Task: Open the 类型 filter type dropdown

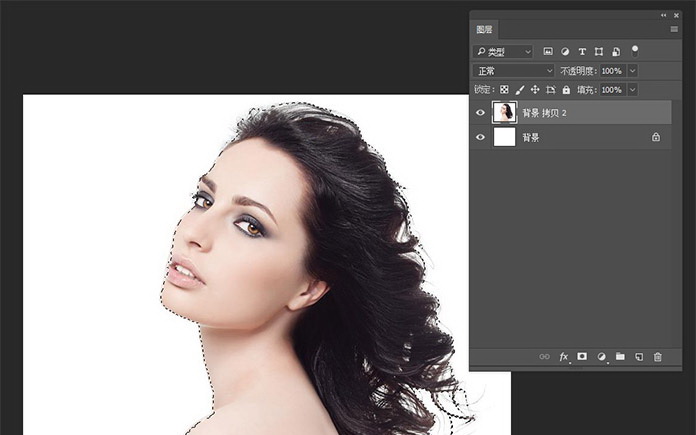Action: point(503,52)
